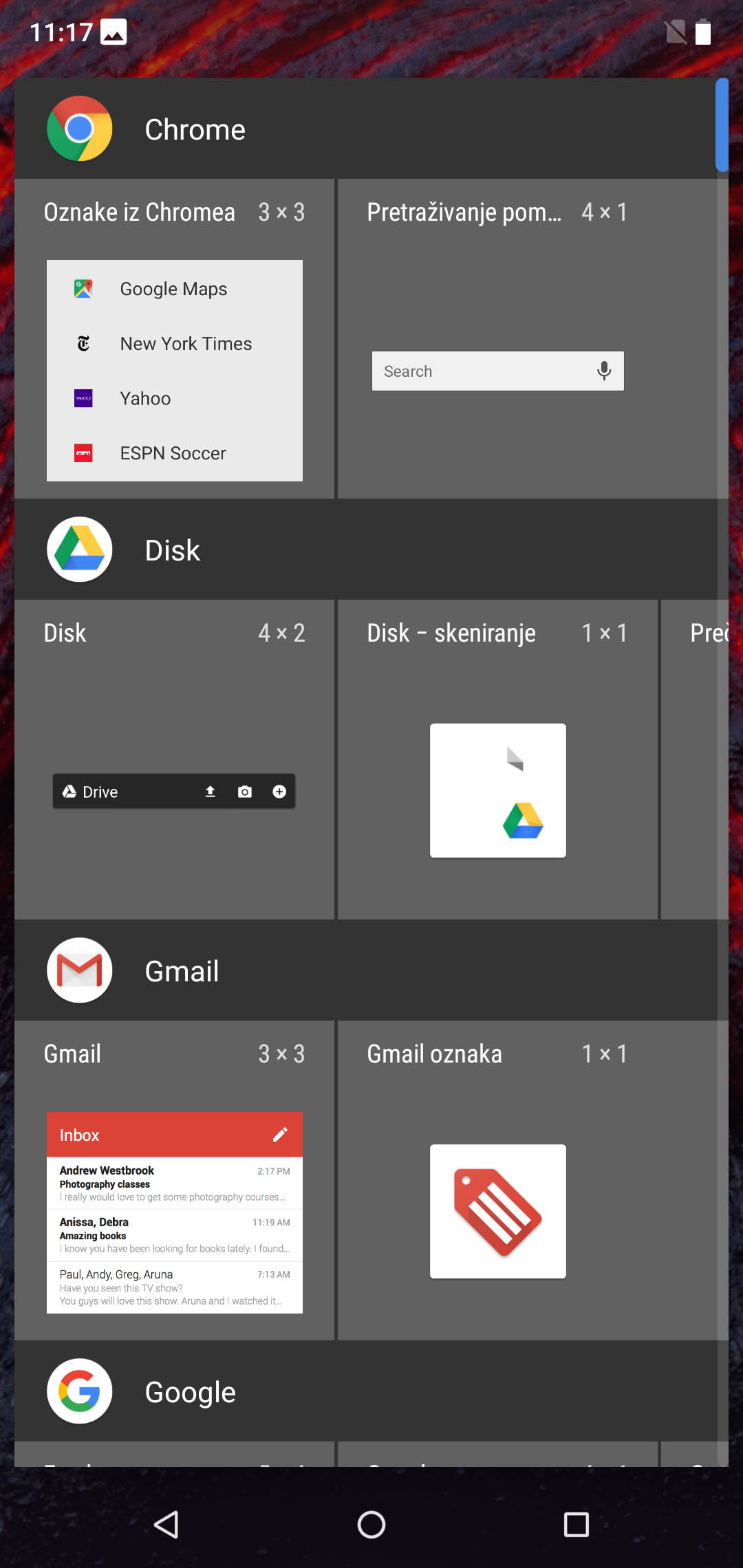
Task: Tap the Search input field in widget preview
Action: pyautogui.click(x=498, y=371)
